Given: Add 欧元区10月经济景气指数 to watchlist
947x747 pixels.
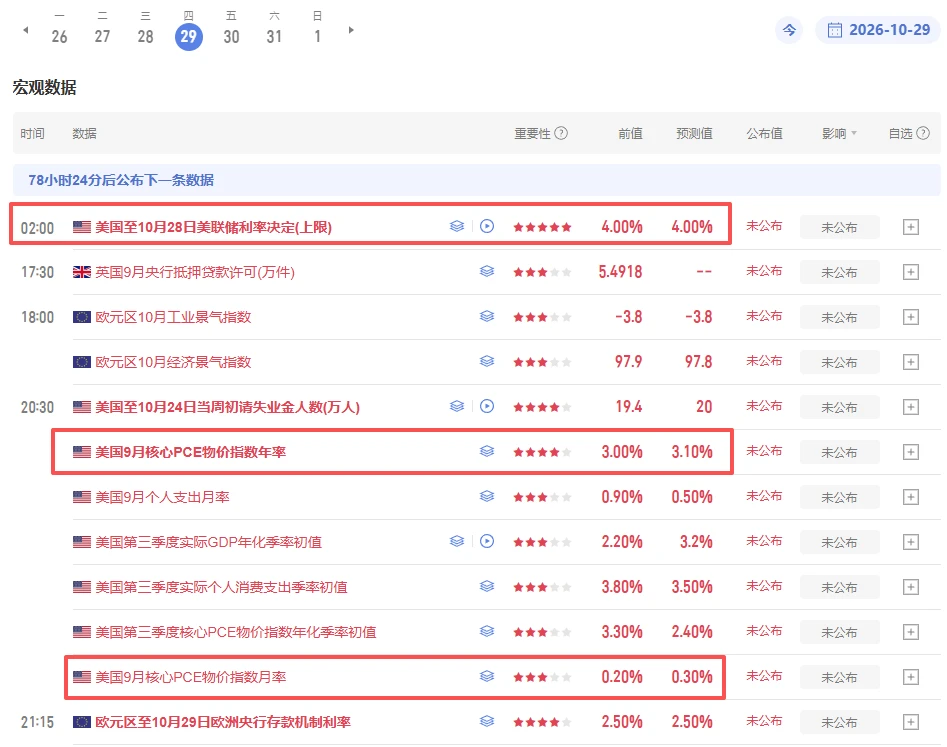Looking at the screenshot, I should [x=911, y=362].
